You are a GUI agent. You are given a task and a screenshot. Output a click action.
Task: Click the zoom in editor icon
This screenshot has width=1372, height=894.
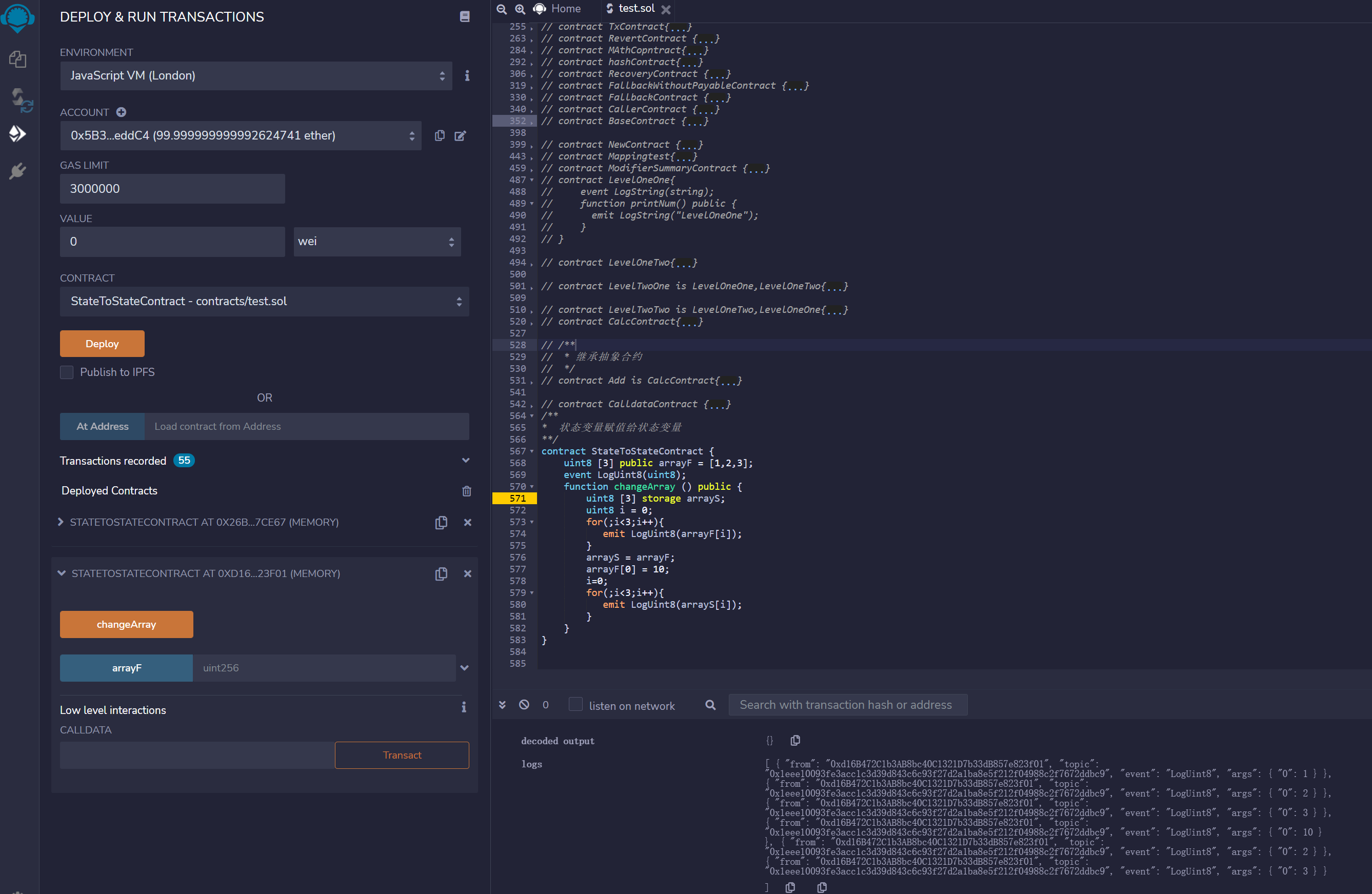tap(520, 9)
